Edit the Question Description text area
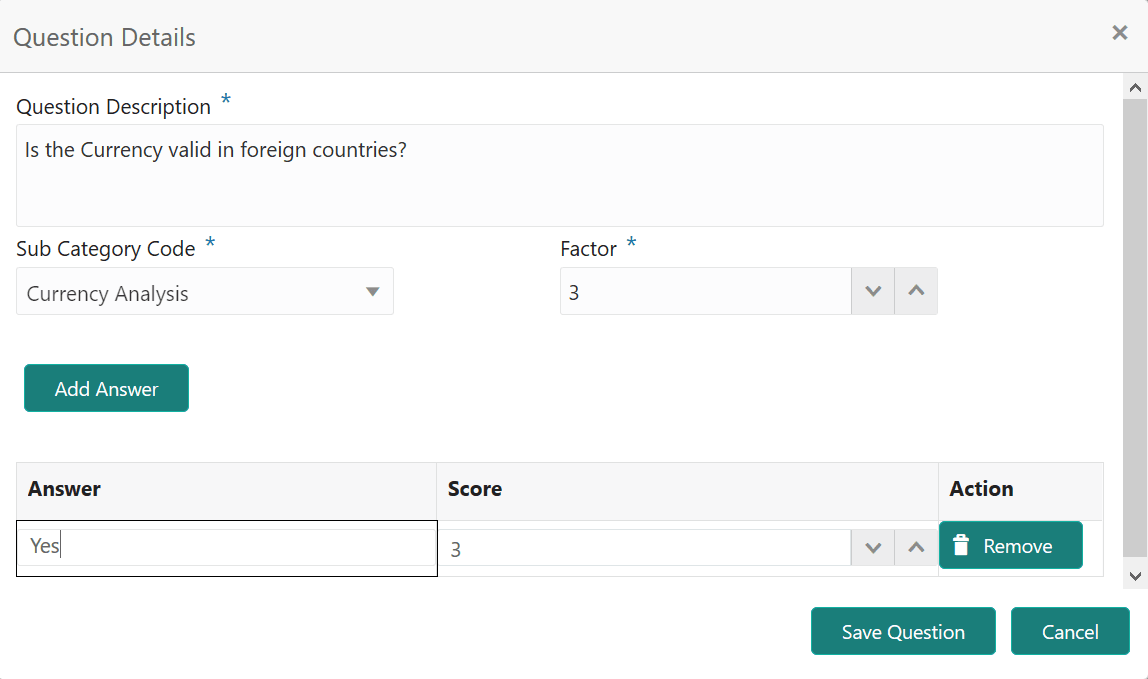Viewport: 1148px width, 679px height. point(559,175)
